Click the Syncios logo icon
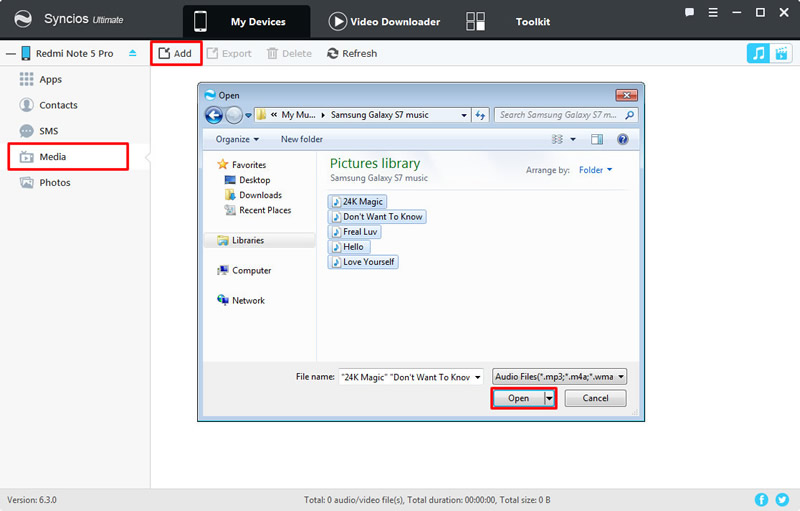Image resolution: width=800 pixels, height=511 pixels. 23,19
